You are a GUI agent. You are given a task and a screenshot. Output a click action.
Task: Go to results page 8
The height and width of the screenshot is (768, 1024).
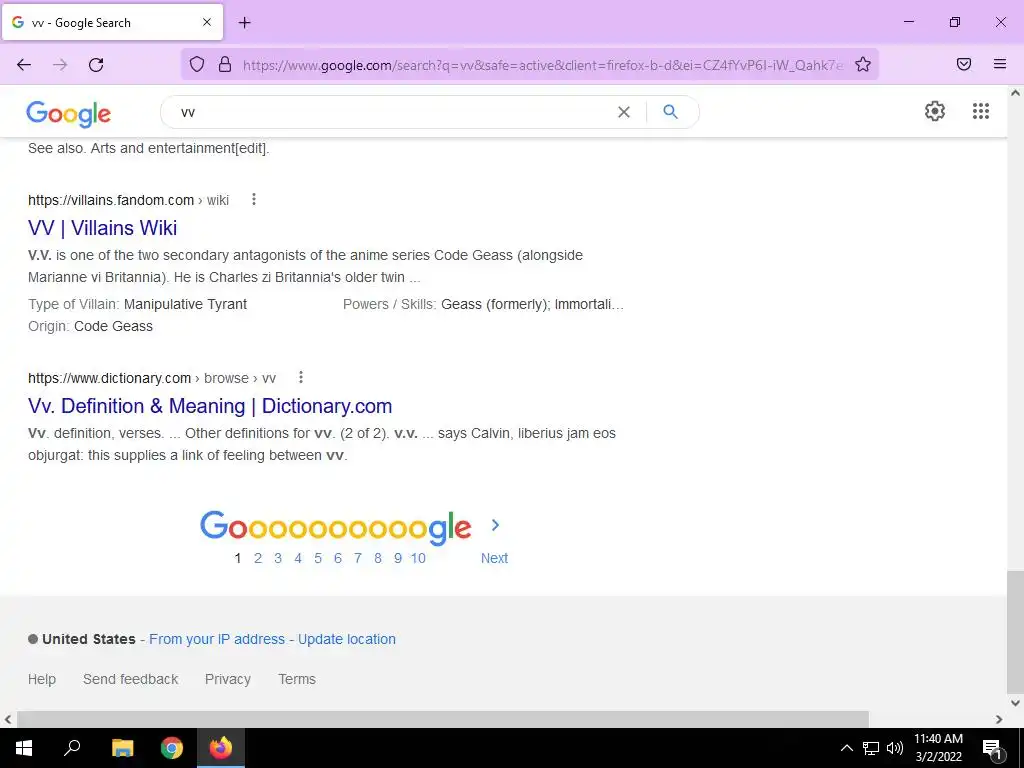[377, 558]
